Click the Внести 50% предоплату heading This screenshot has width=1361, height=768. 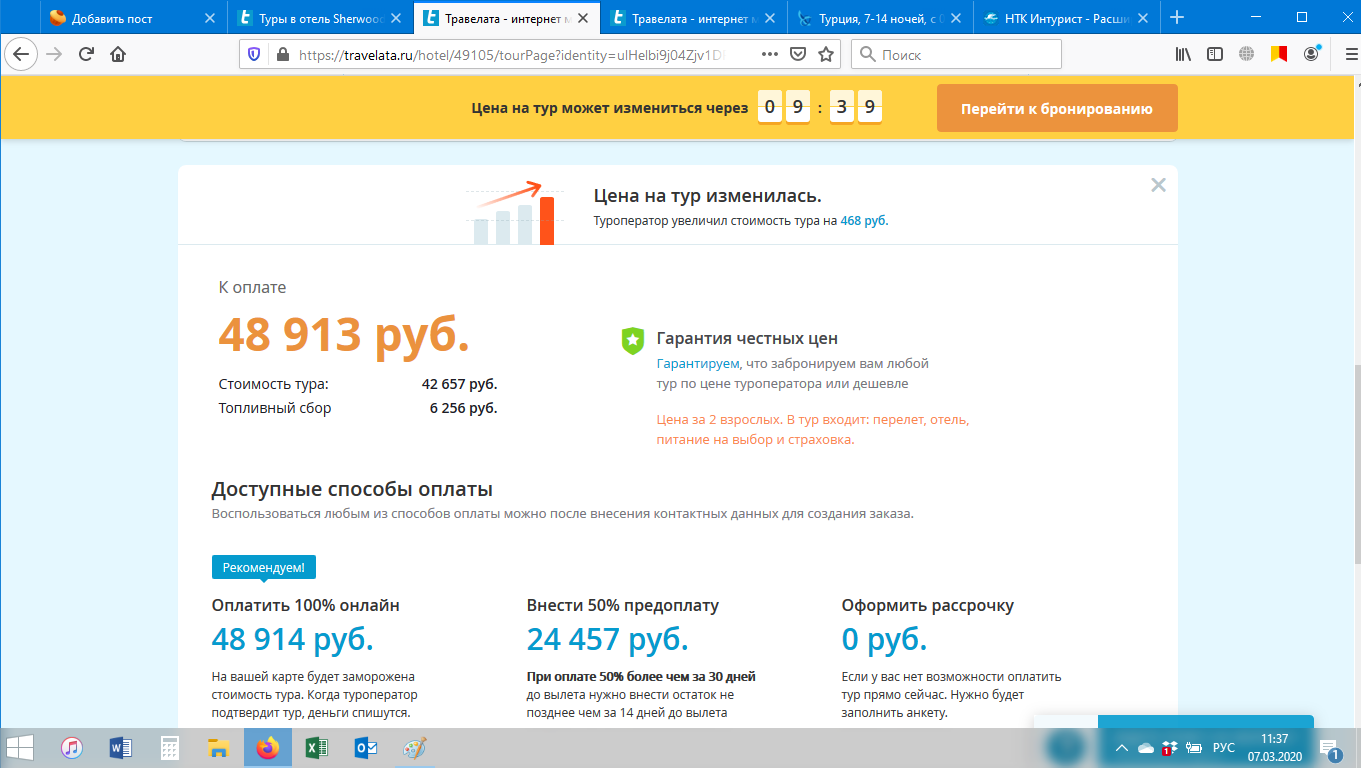(x=623, y=605)
